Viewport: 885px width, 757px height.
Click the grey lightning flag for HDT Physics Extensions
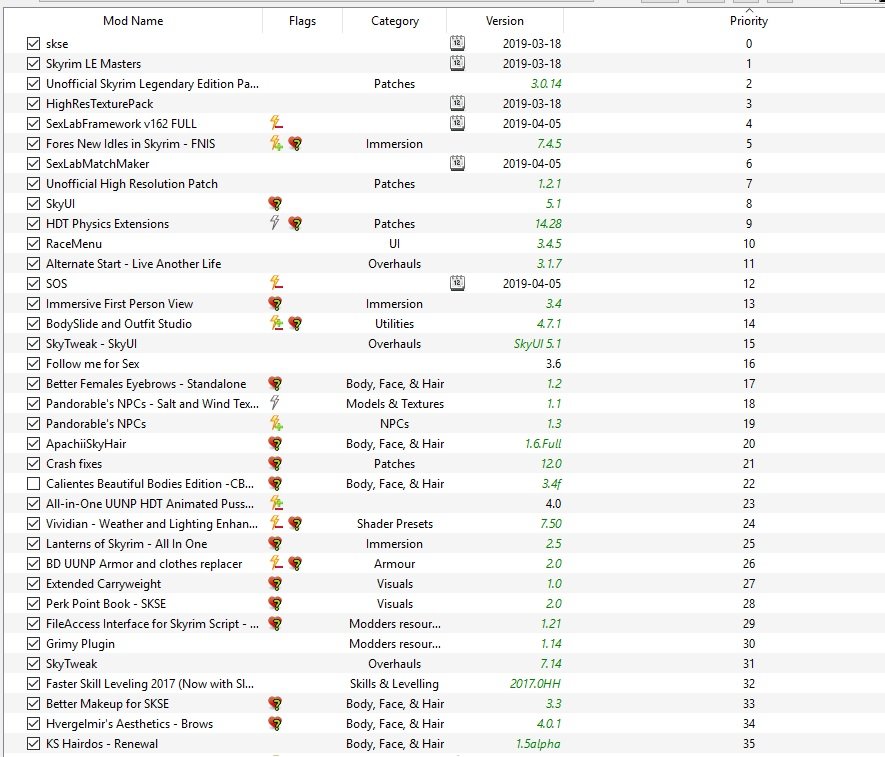point(274,222)
